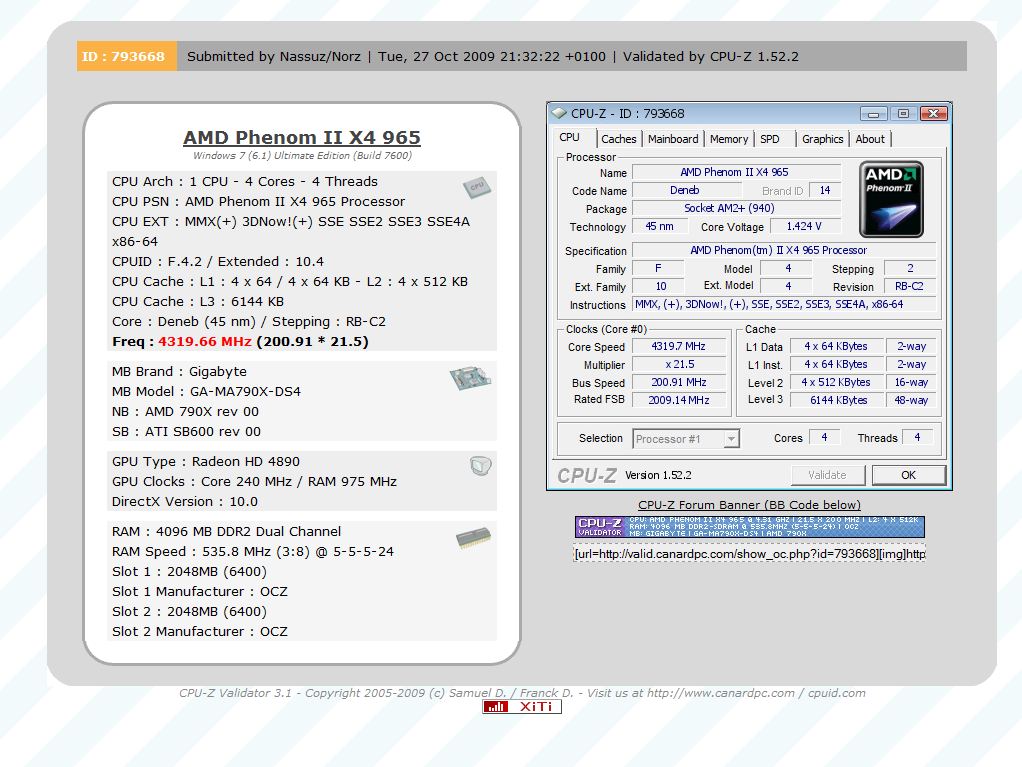Click the motherboard icon beside MB Brand

(x=470, y=378)
